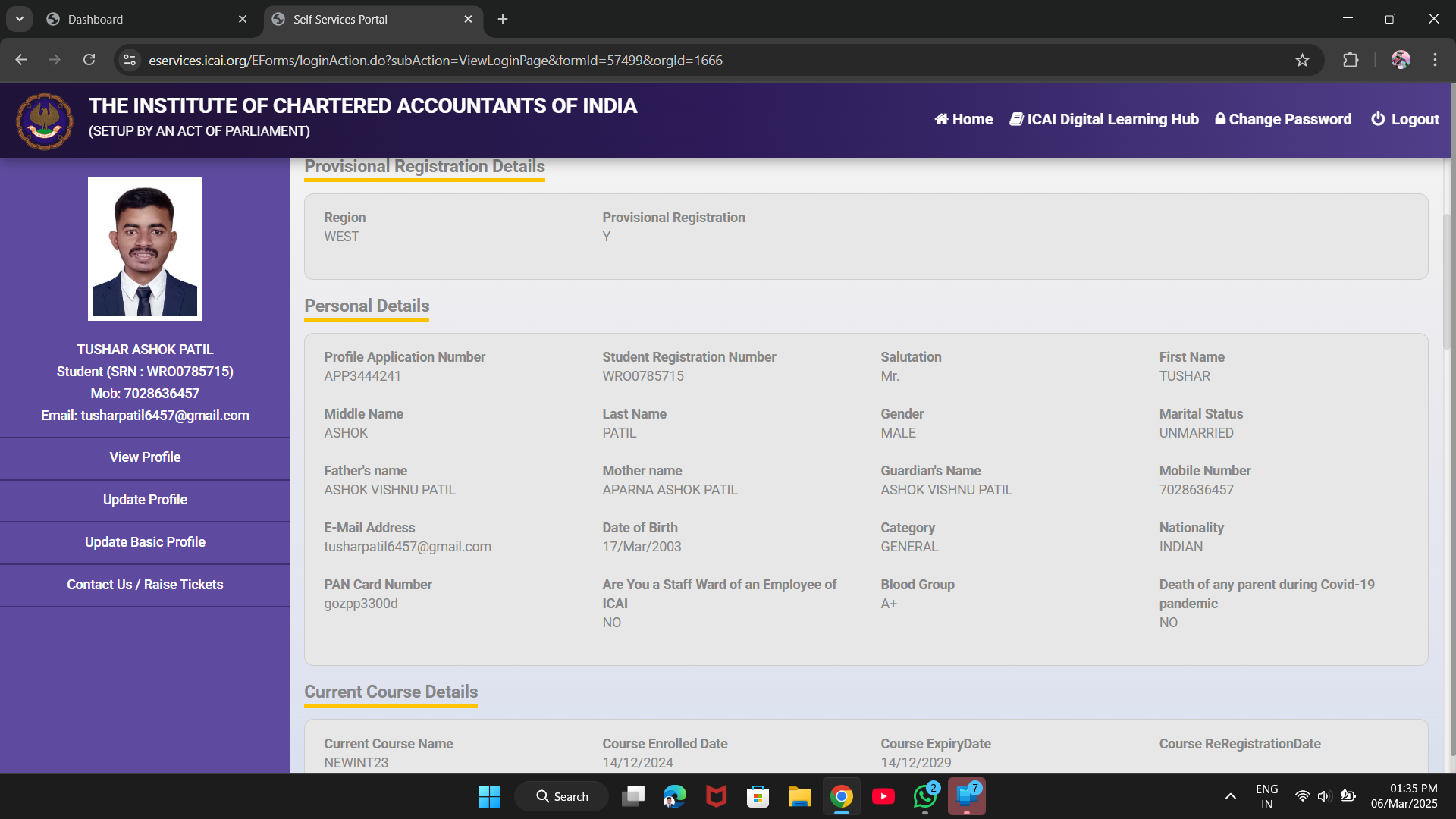Viewport: 1456px width, 819px height.
Task: Go back to the previous page
Action: pos(21,61)
